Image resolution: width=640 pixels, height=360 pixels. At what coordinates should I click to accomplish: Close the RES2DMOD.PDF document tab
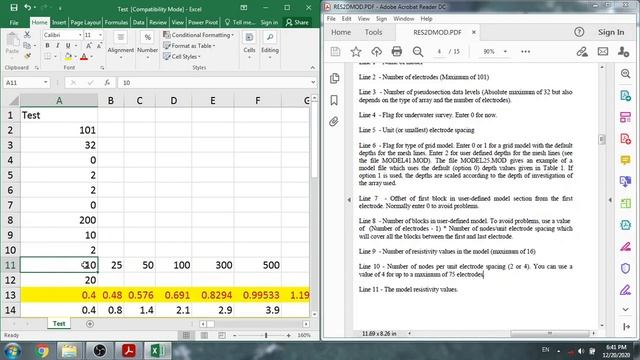click(474, 32)
